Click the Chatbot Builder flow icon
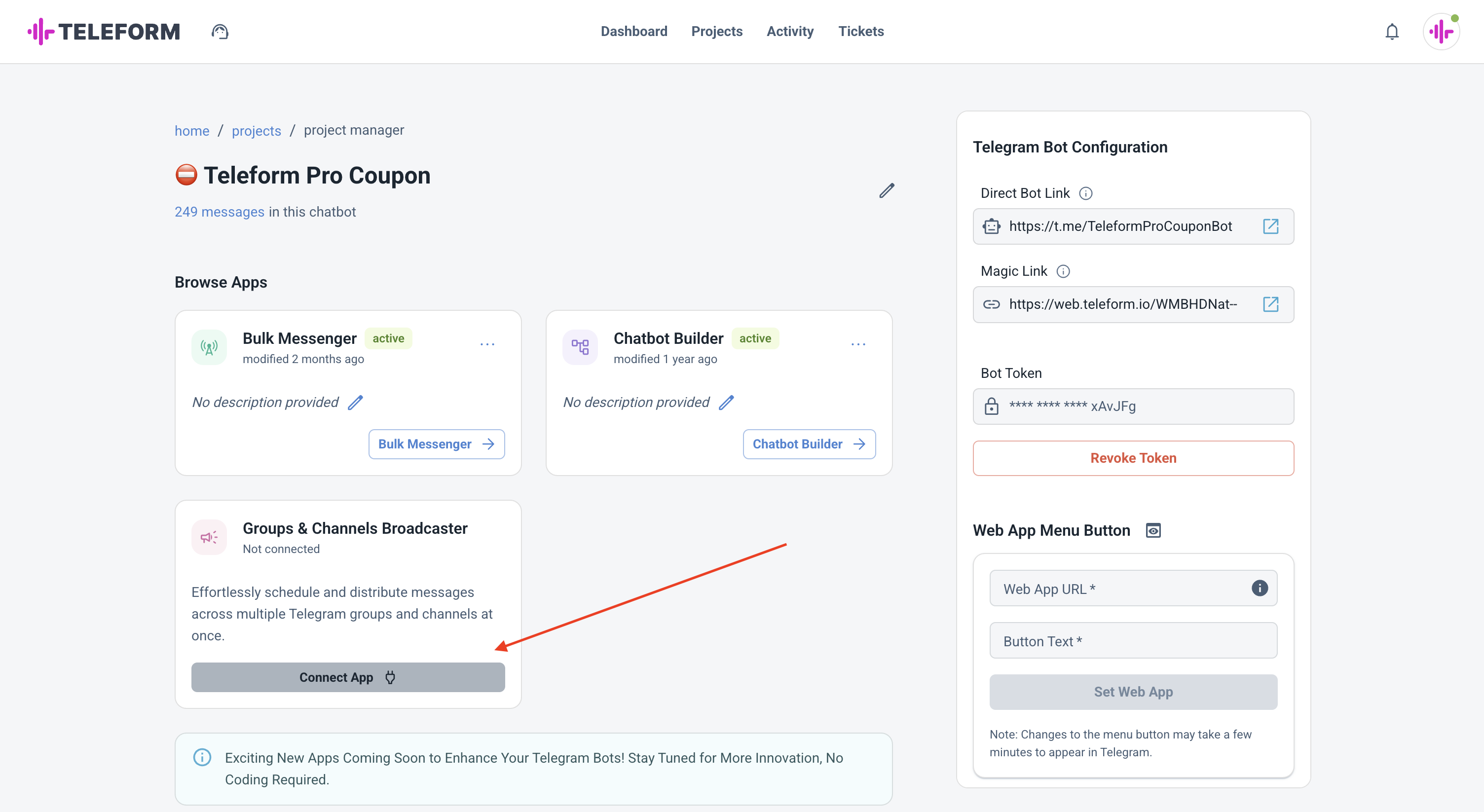Screen dimensions: 1484x812 click(x=580, y=347)
